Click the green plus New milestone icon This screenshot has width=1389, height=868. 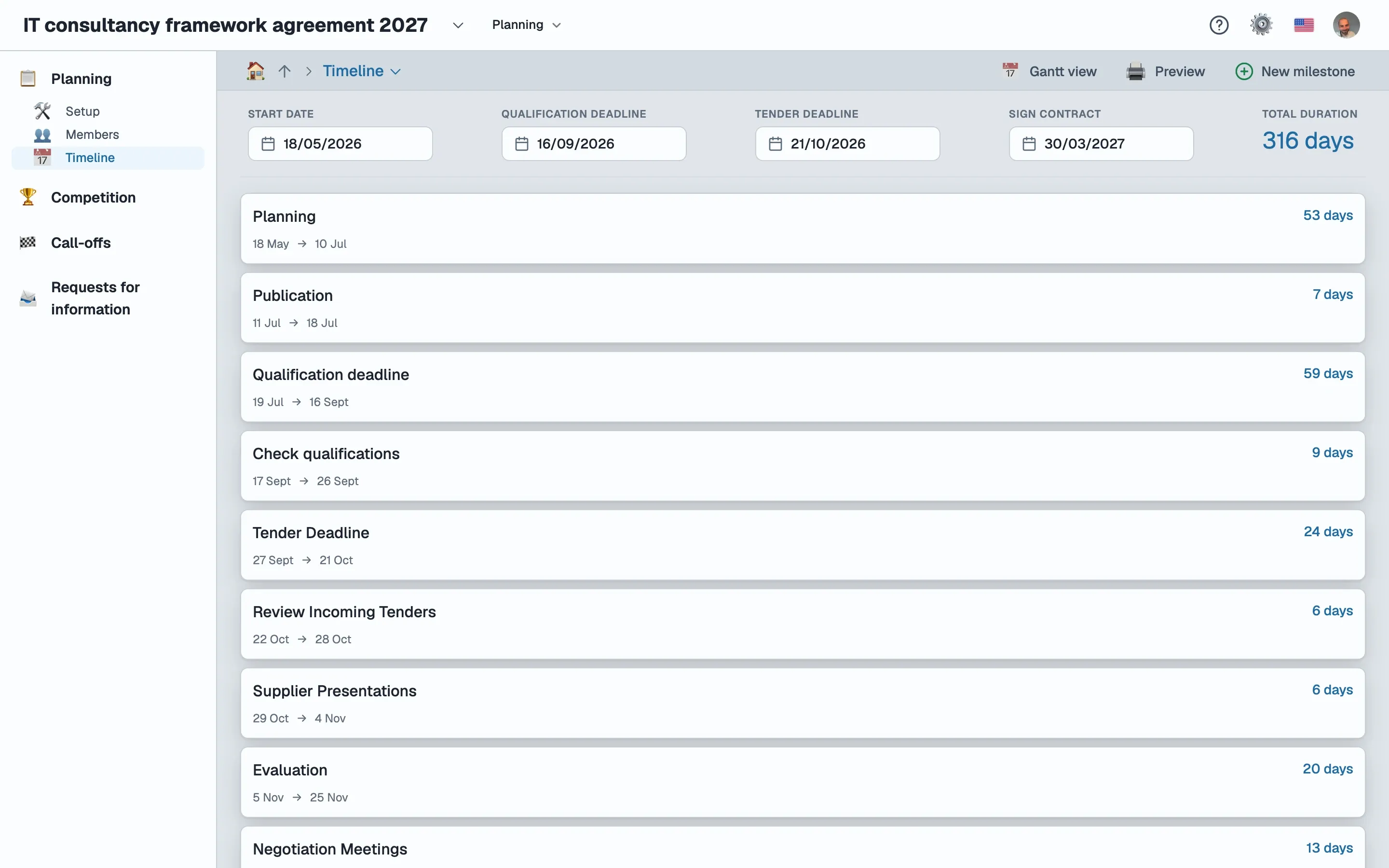tap(1244, 71)
